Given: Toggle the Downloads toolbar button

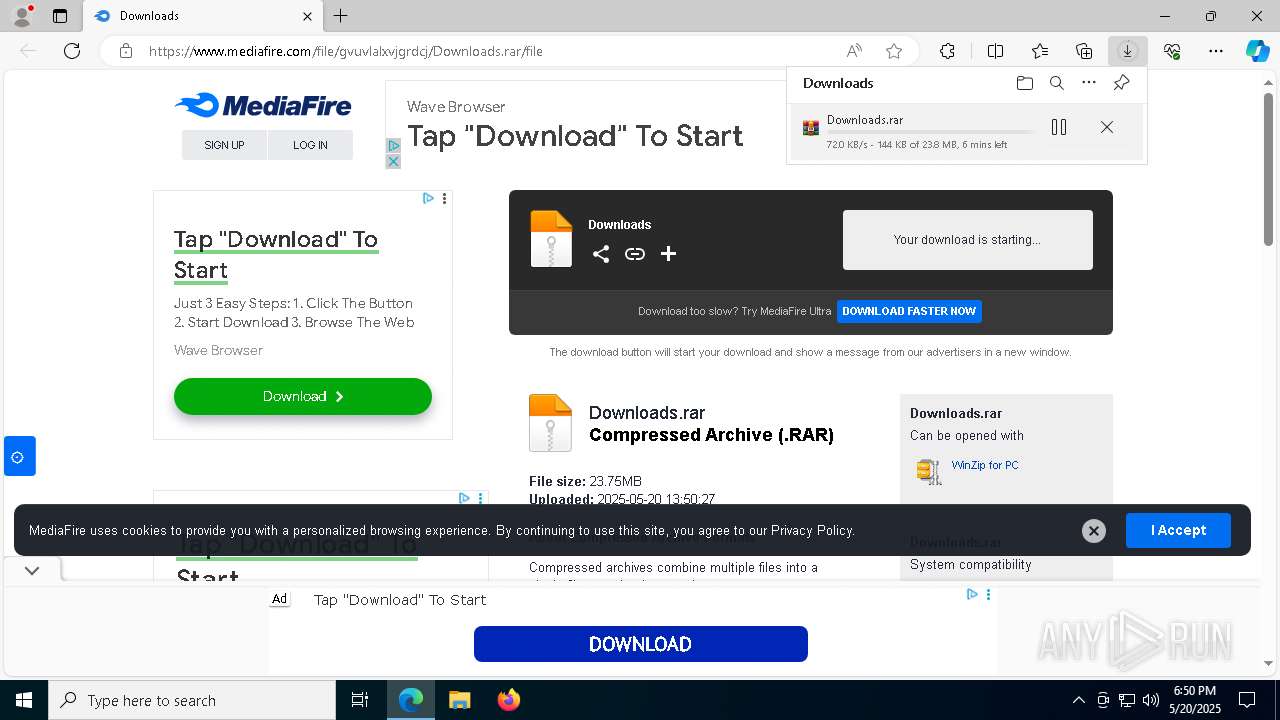Looking at the screenshot, I should [1128, 51].
